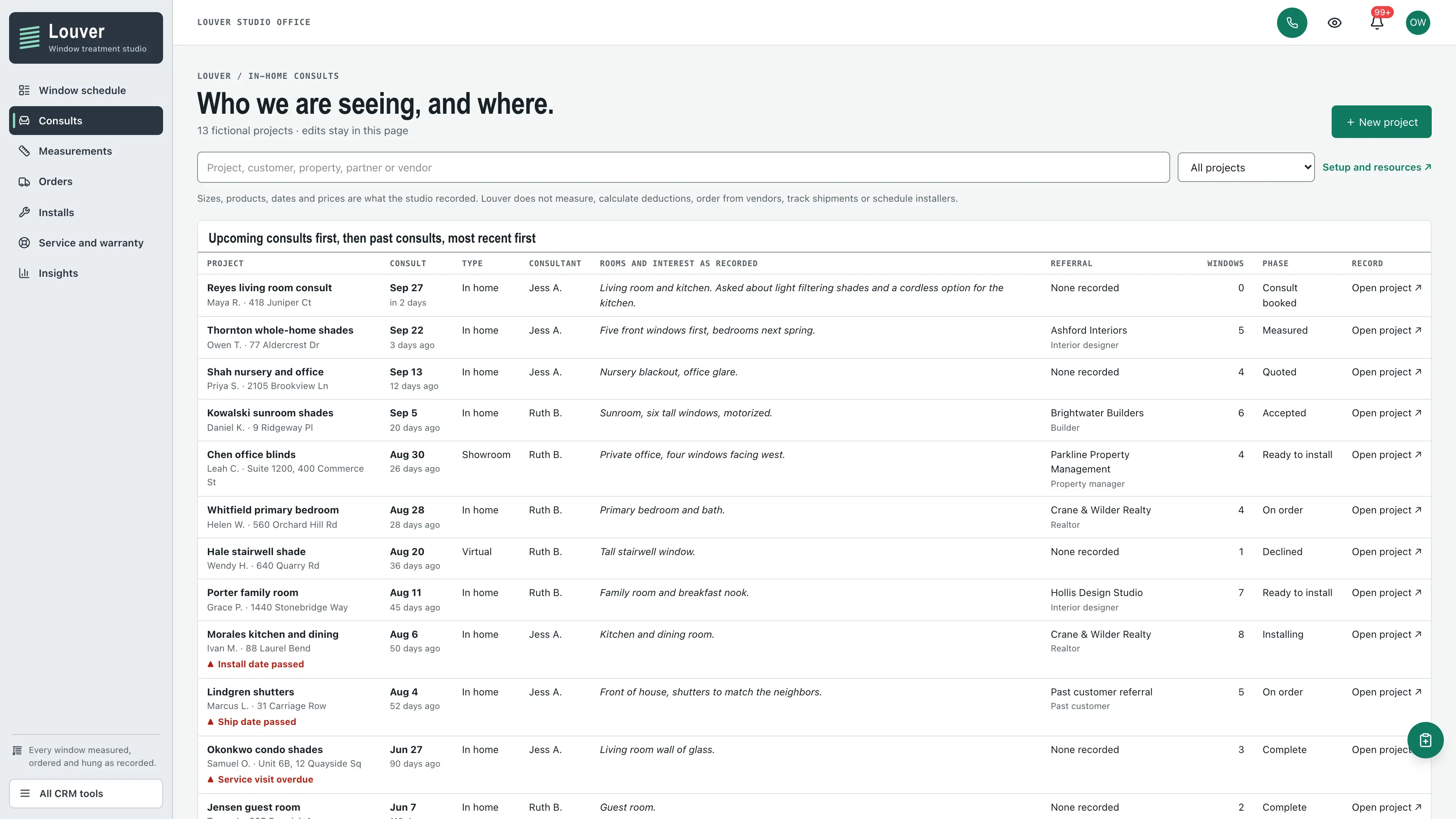The image size is (1456, 819).
Task: Click the Louver logo in sidebar
Action: coord(86,38)
